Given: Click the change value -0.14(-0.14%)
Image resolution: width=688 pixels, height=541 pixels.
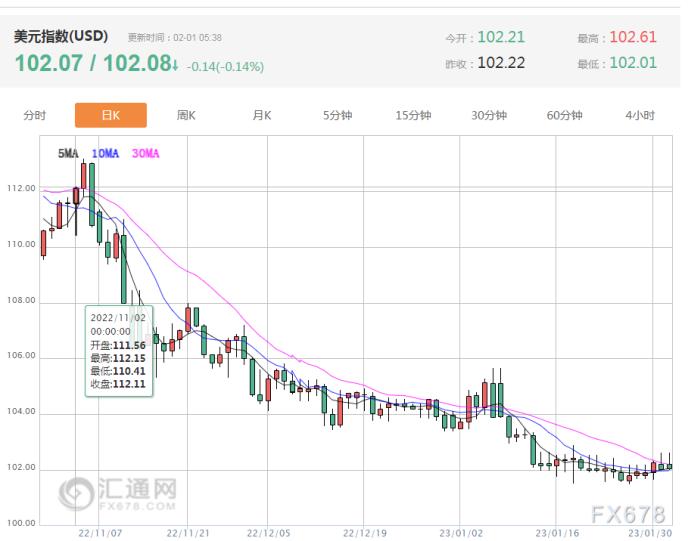Looking at the screenshot, I should pos(226,67).
